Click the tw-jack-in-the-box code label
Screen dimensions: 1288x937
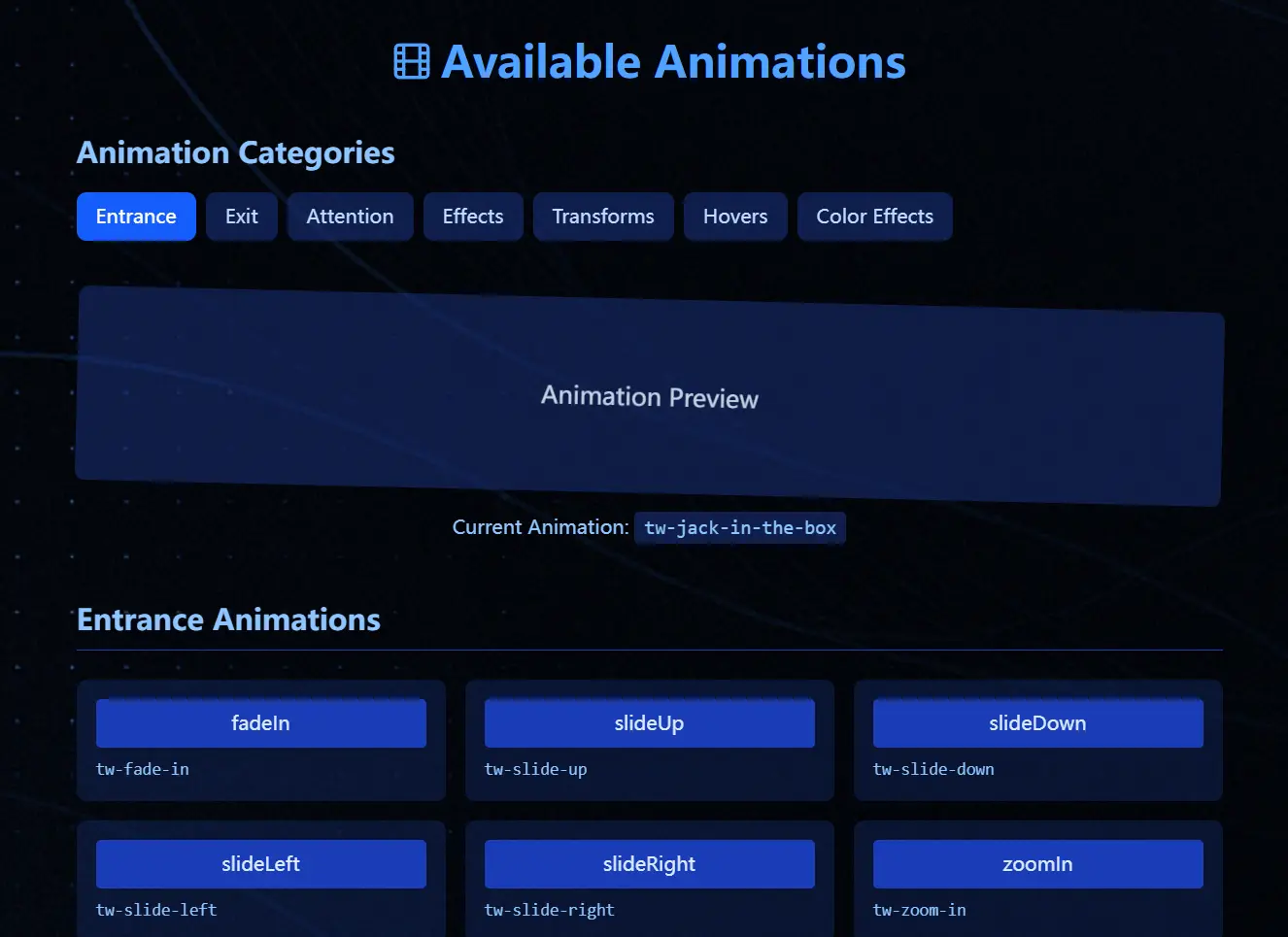click(x=740, y=528)
